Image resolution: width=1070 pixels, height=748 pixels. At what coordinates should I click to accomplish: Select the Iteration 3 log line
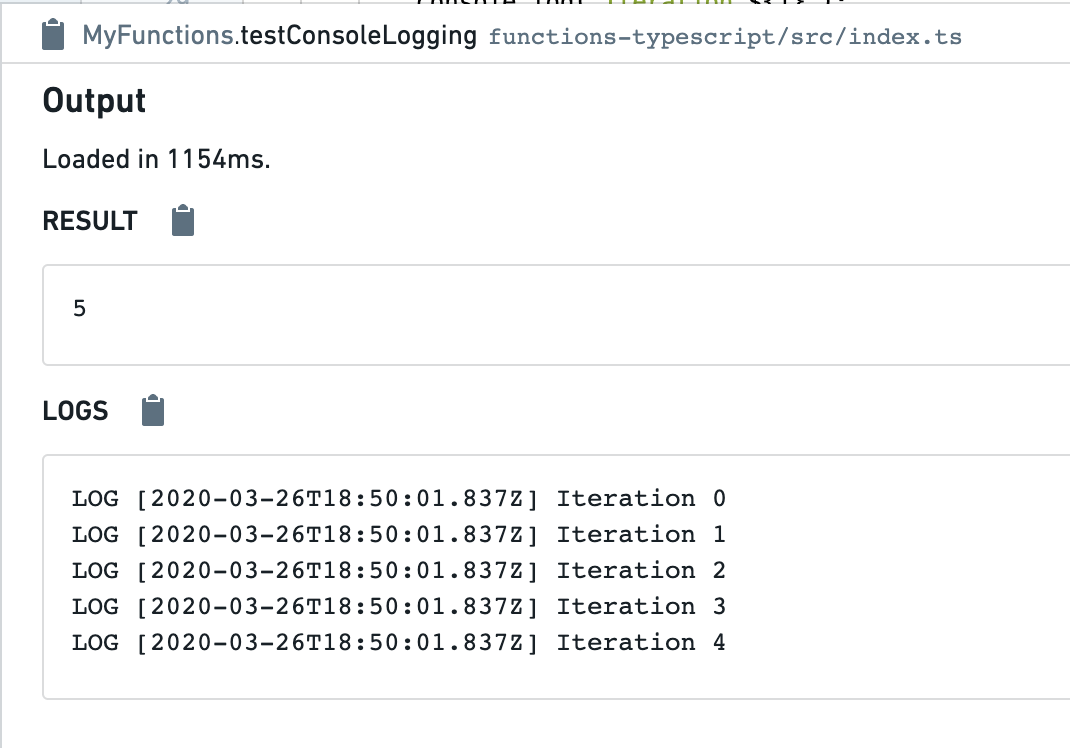point(399,607)
